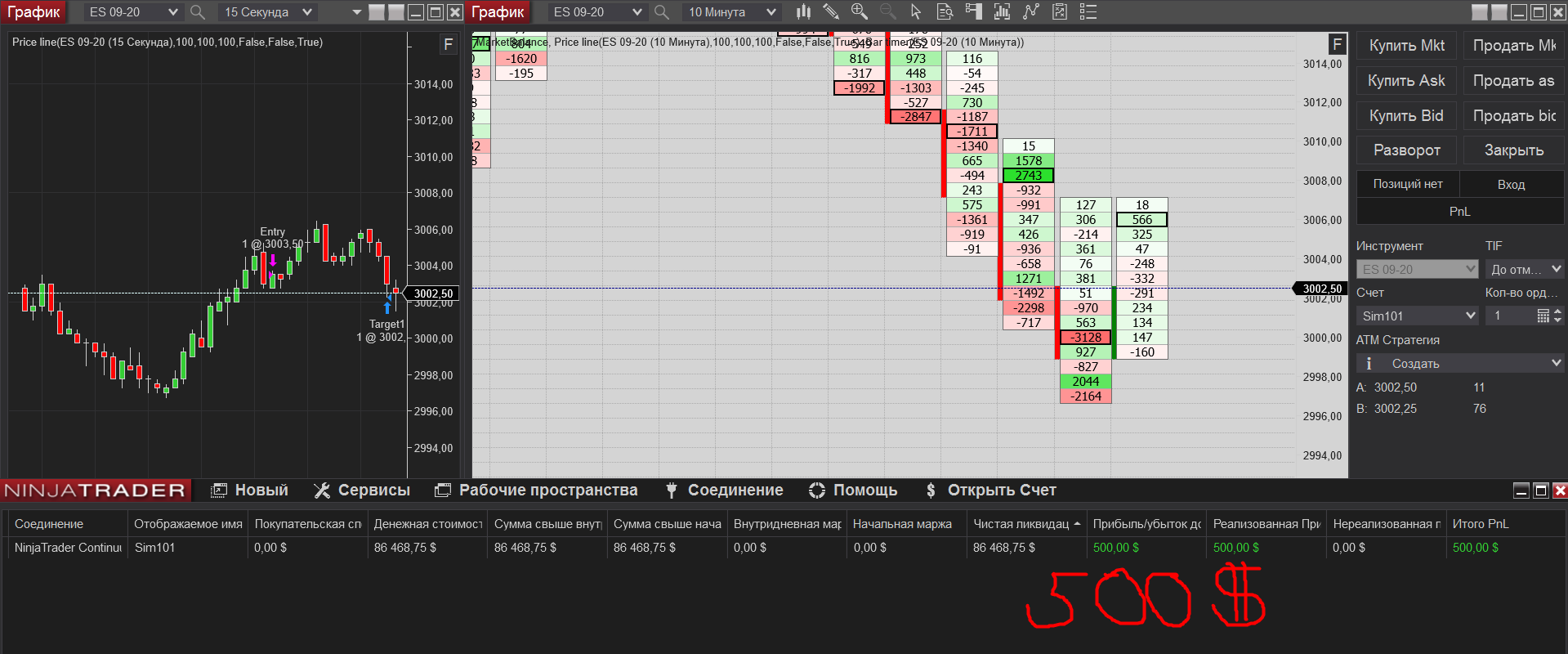Click the F button on the 15 Секунда chart
This screenshot has width=1568, height=654.
[x=448, y=44]
